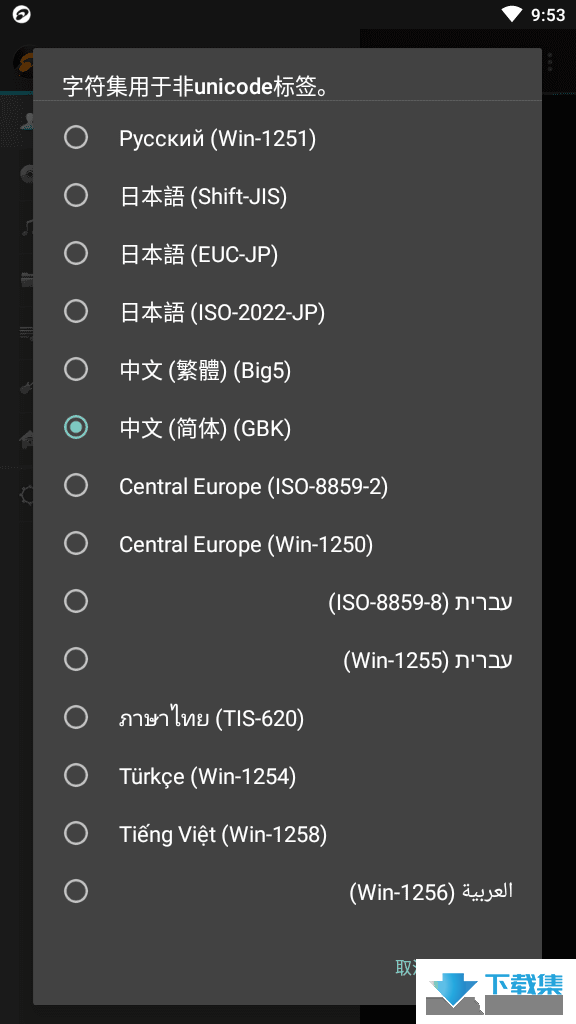This screenshot has height=1024, width=576.
Task: Select ภาษาไทย (TIS-620) encoding
Action: tap(287, 718)
